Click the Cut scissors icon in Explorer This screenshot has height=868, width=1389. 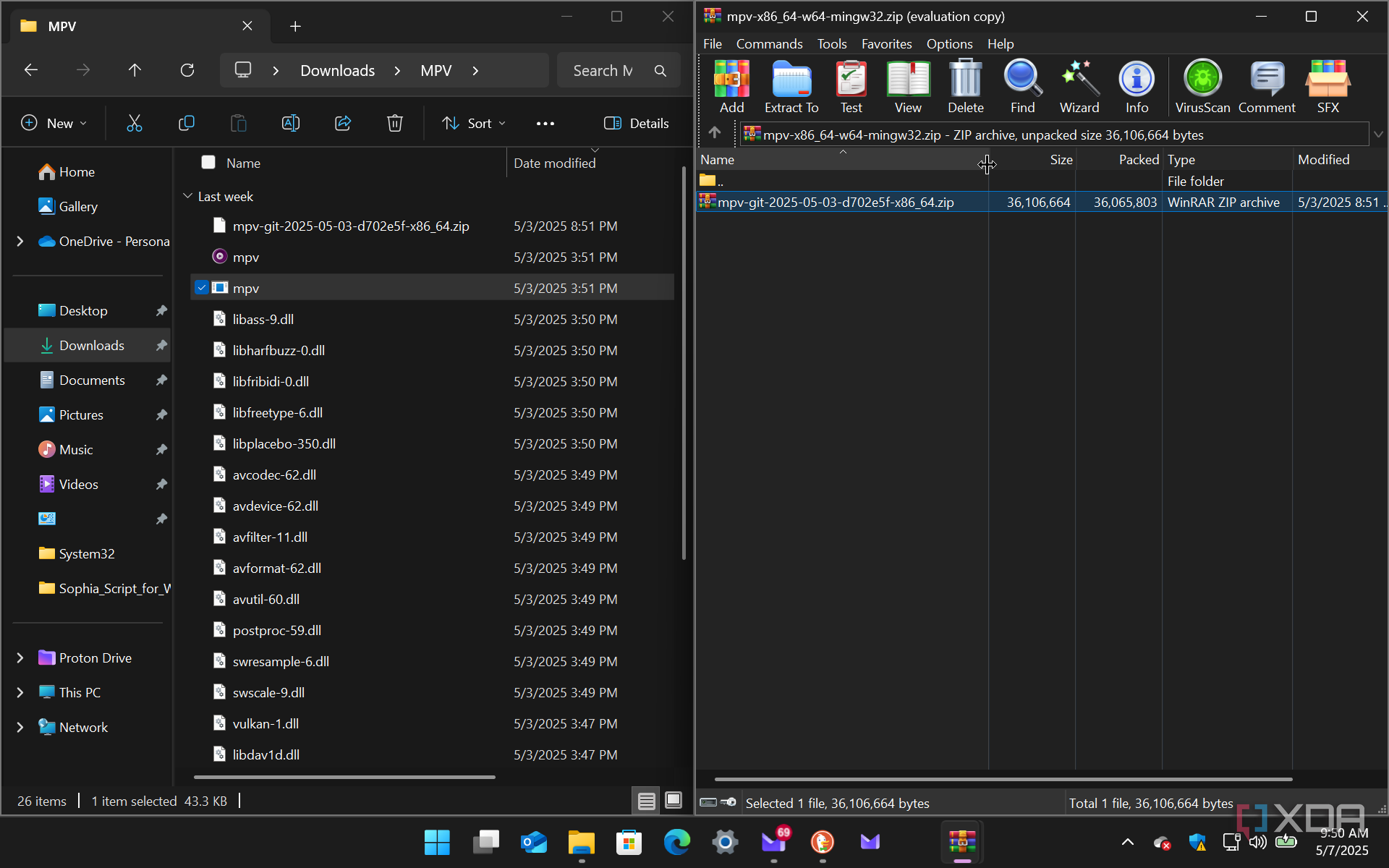click(x=135, y=123)
